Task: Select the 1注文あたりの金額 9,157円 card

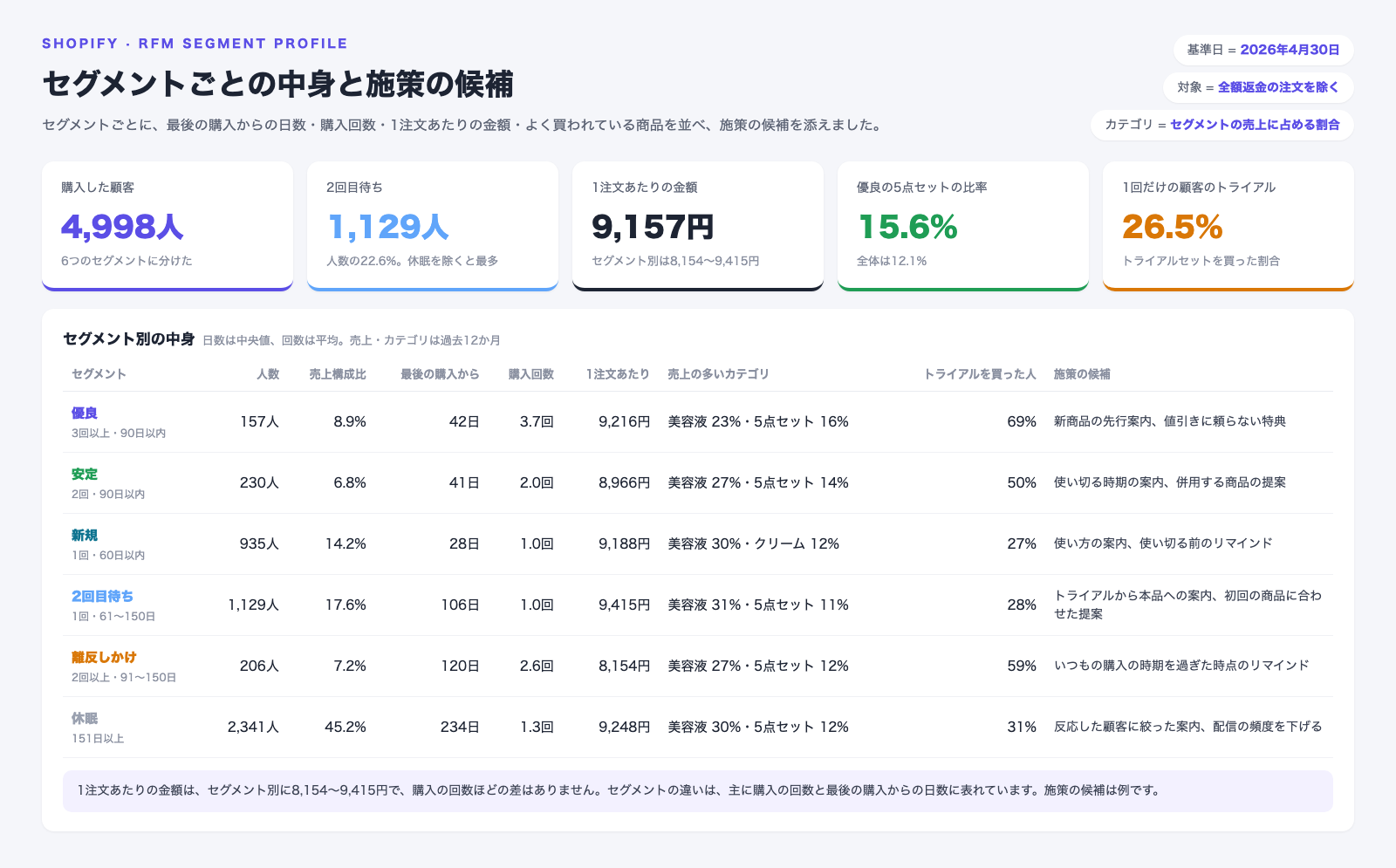Action: coord(698,226)
